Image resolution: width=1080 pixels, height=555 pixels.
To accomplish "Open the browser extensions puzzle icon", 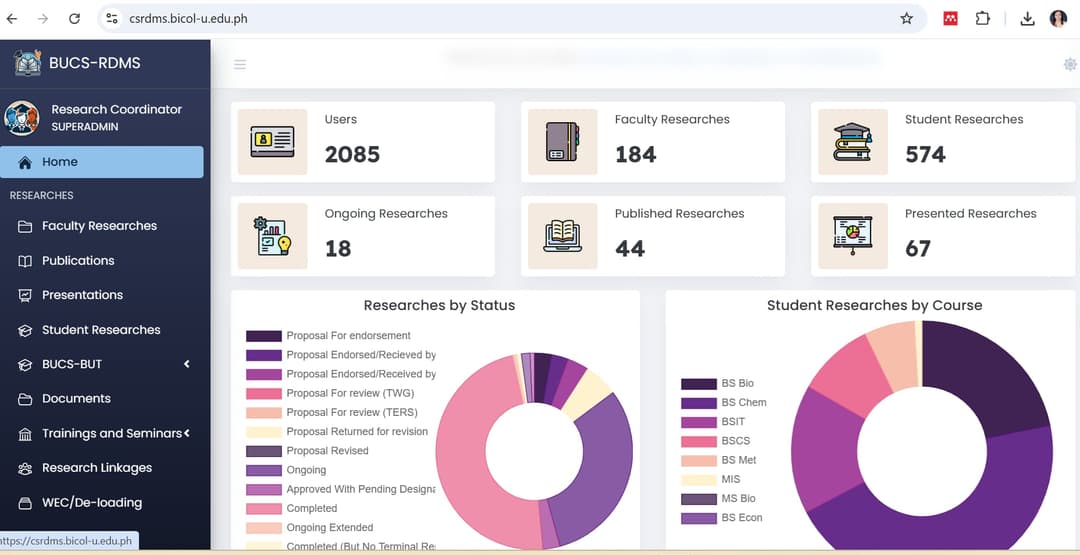I will tap(983, 19).
